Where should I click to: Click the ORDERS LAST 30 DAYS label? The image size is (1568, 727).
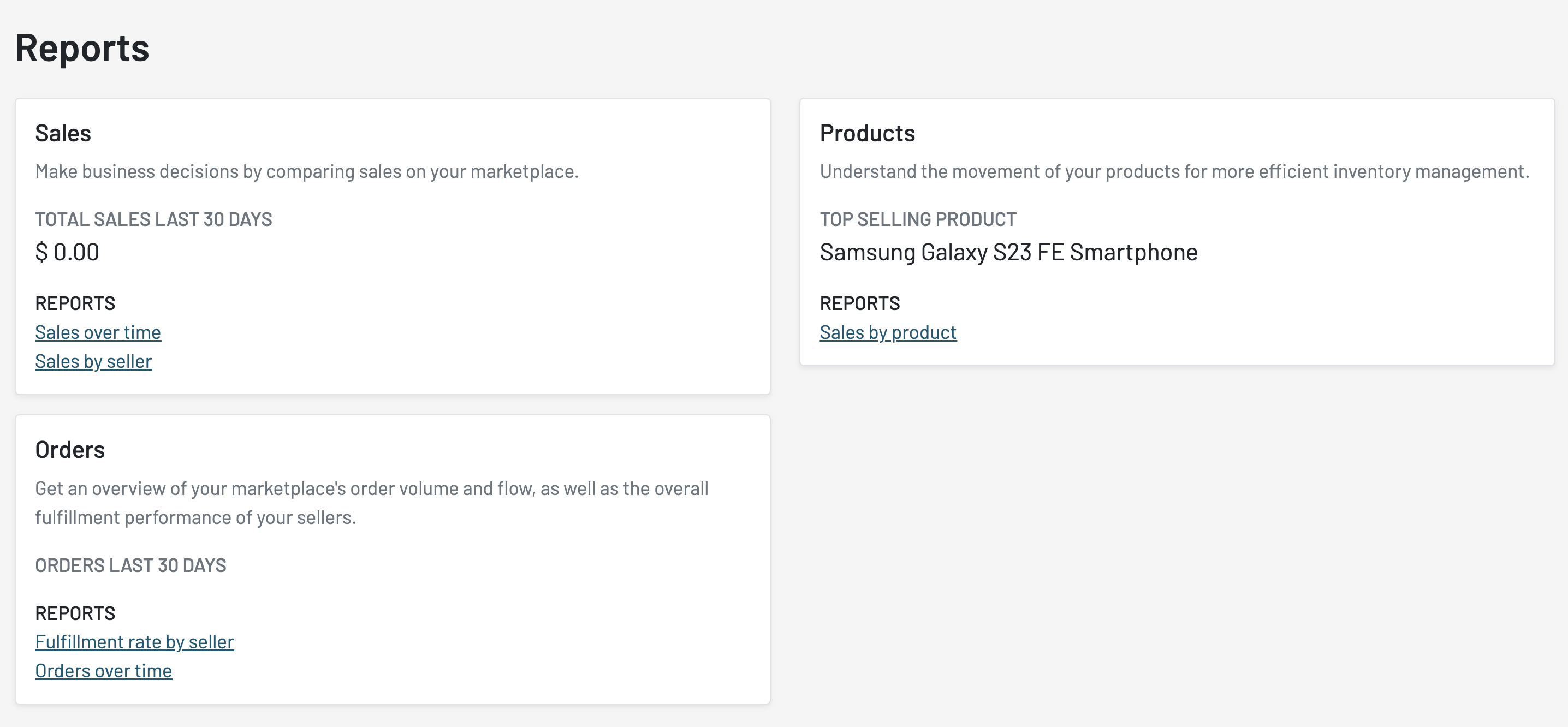(x=130, y=565)
